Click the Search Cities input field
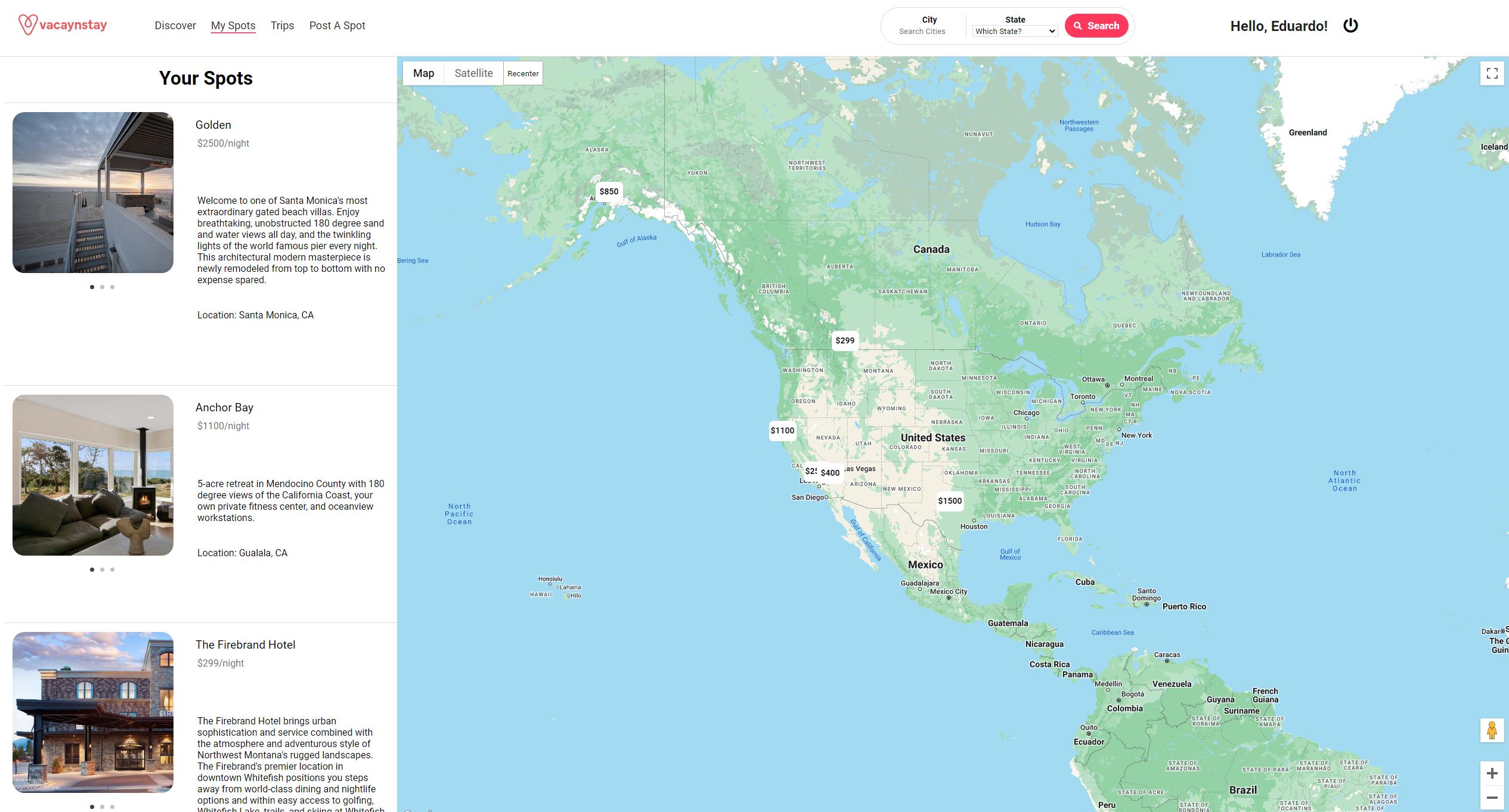 tap(922, 32)
